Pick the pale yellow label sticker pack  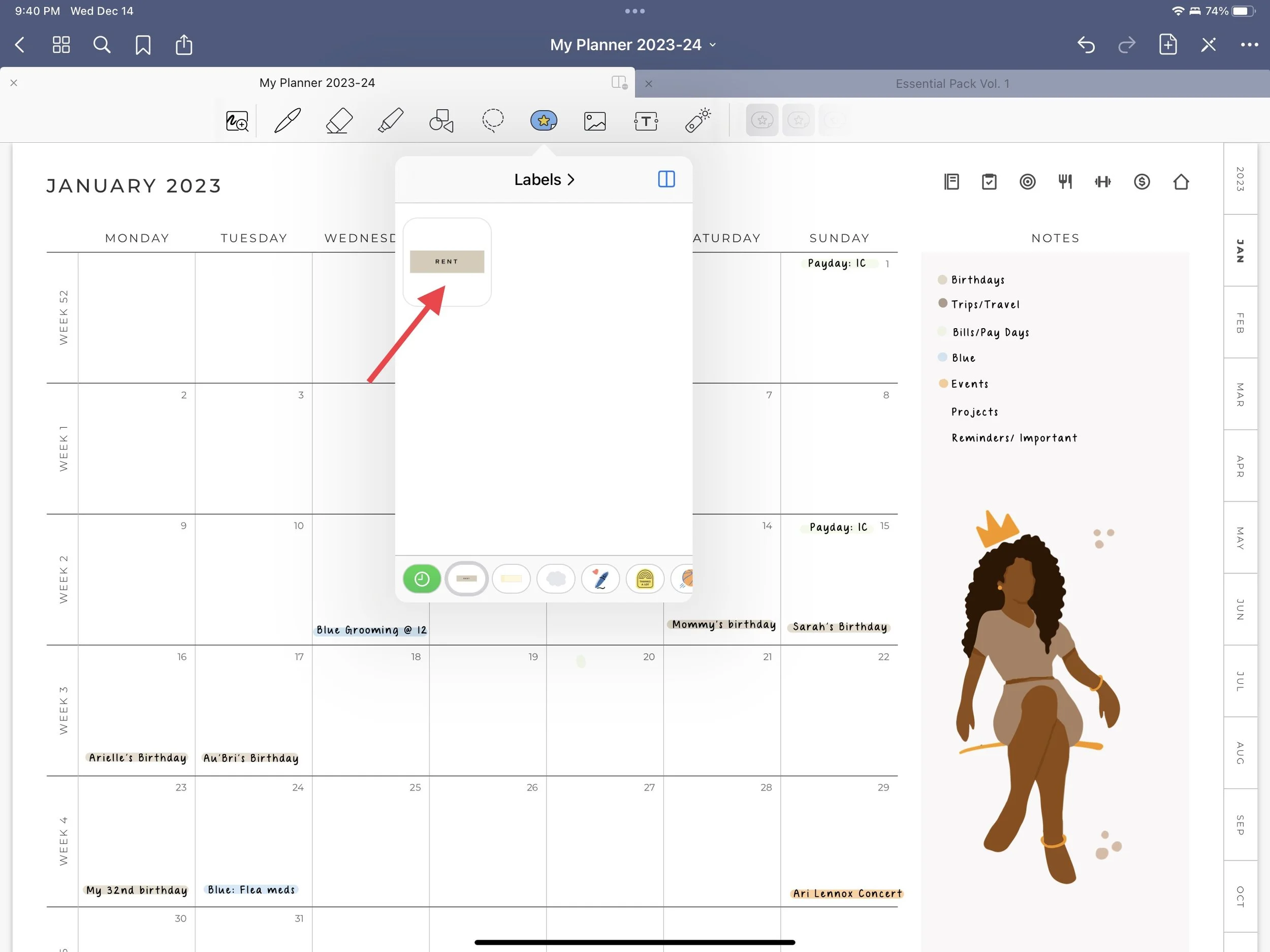coord(511,579)
